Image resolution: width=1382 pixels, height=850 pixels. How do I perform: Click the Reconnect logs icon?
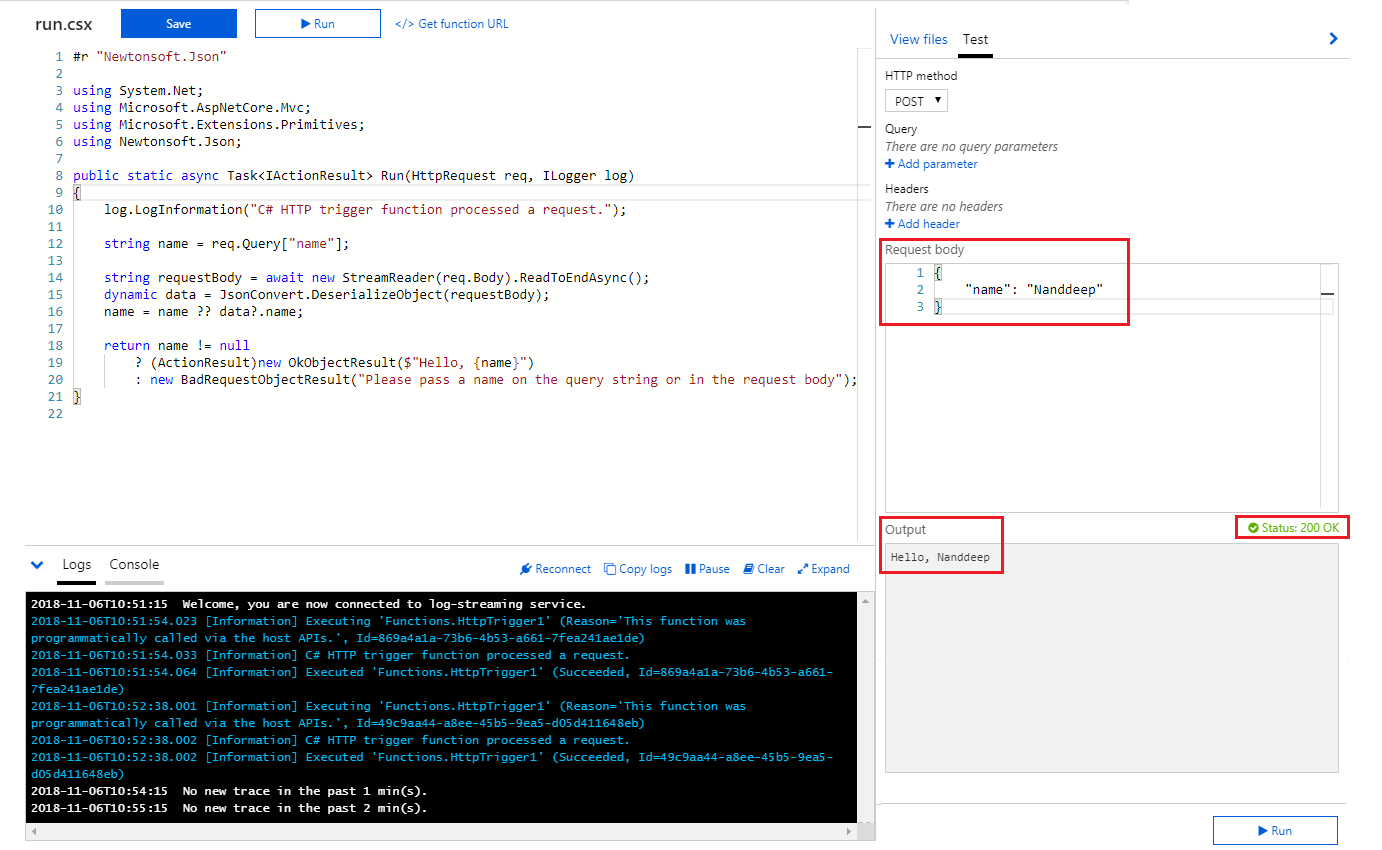point(526,569)
